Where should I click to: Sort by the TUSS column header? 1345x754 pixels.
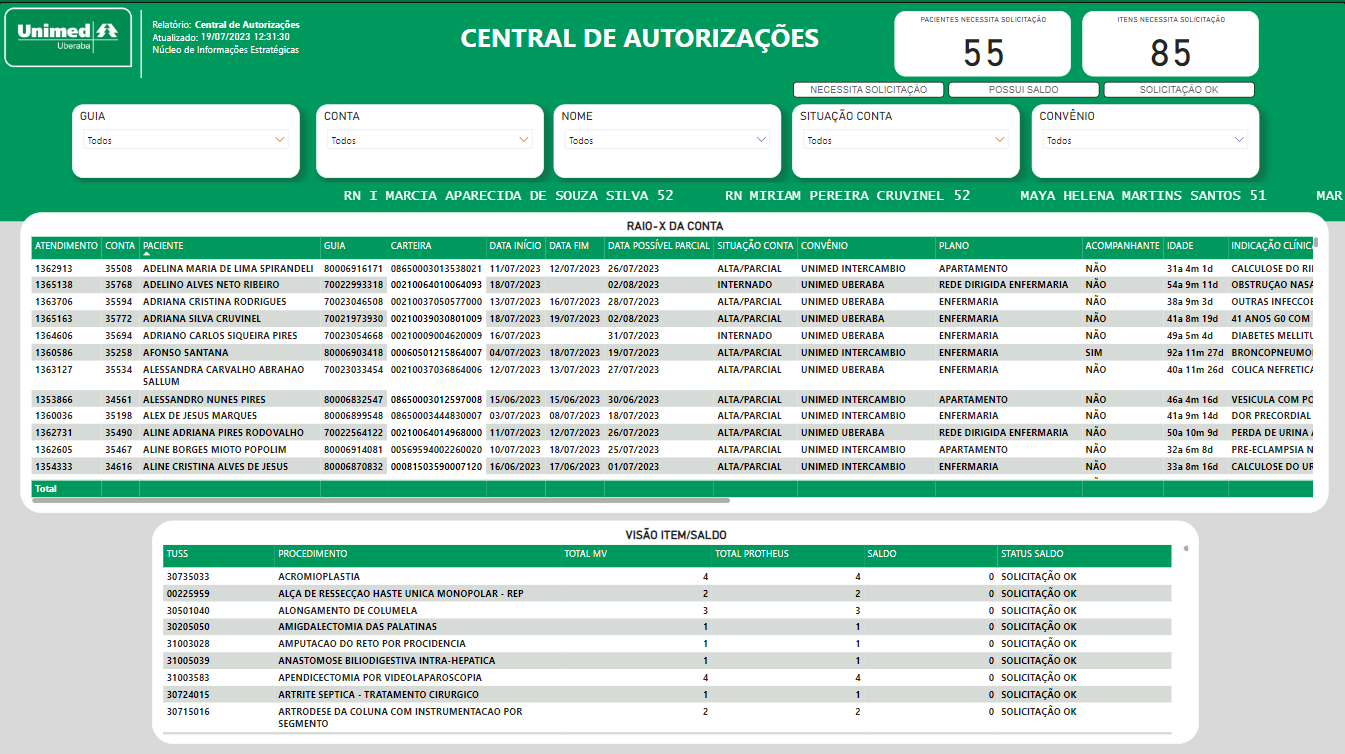[x=178, y=554]
